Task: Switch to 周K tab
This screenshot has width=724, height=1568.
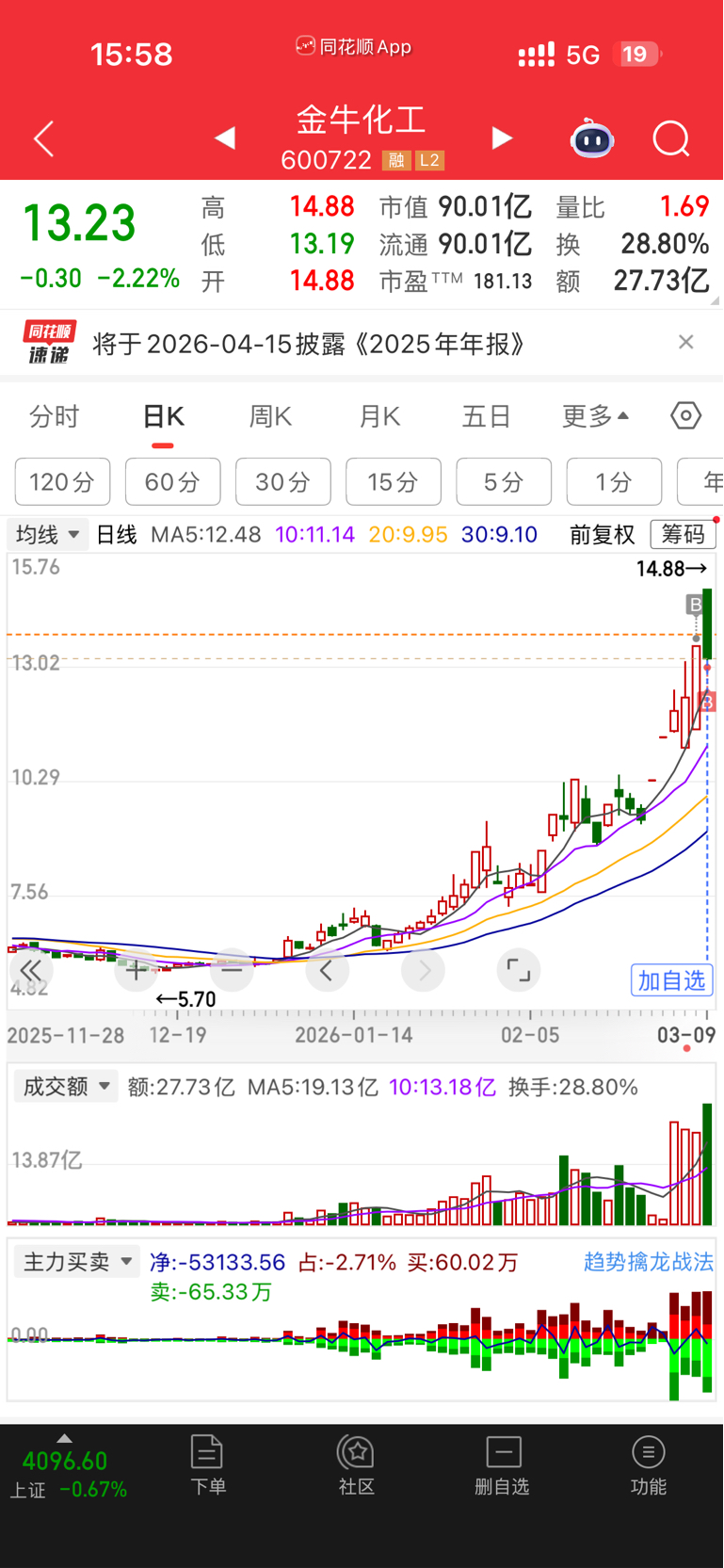Action: click(x=270, y=416)
